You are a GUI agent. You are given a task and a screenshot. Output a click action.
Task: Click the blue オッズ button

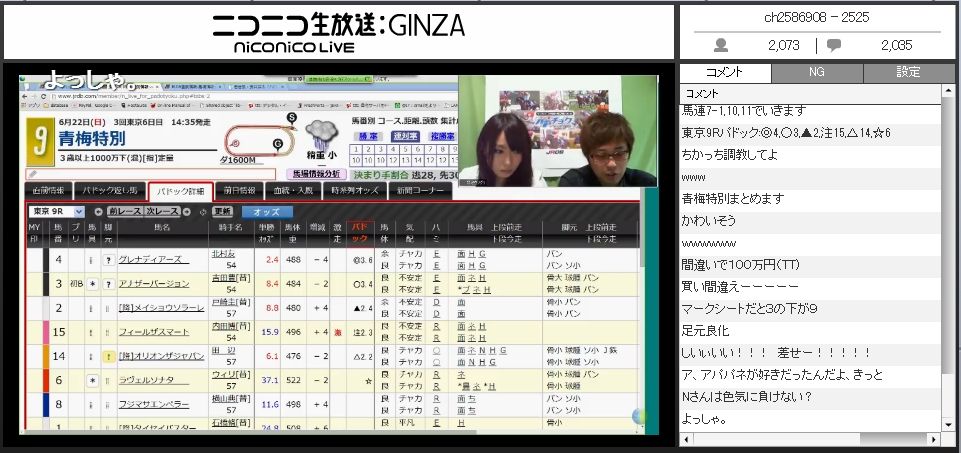267,212
